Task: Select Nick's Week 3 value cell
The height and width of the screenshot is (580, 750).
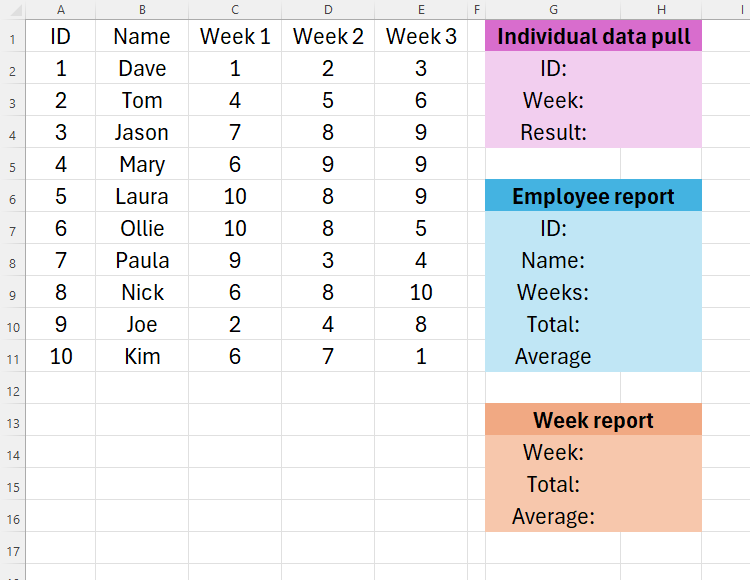Action: click(421, 293)
